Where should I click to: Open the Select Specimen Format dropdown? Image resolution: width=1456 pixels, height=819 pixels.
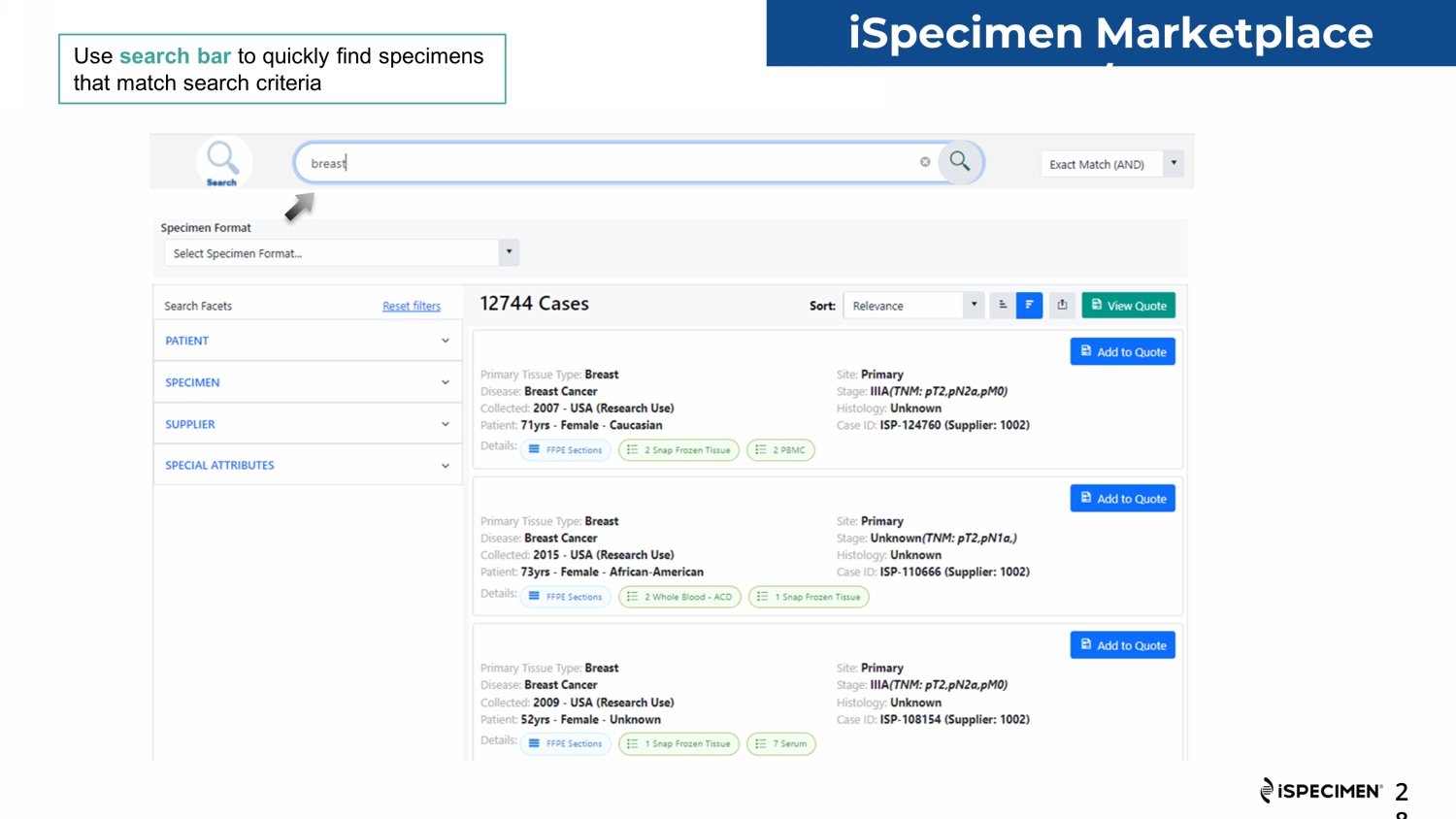[x=341, y=253]
